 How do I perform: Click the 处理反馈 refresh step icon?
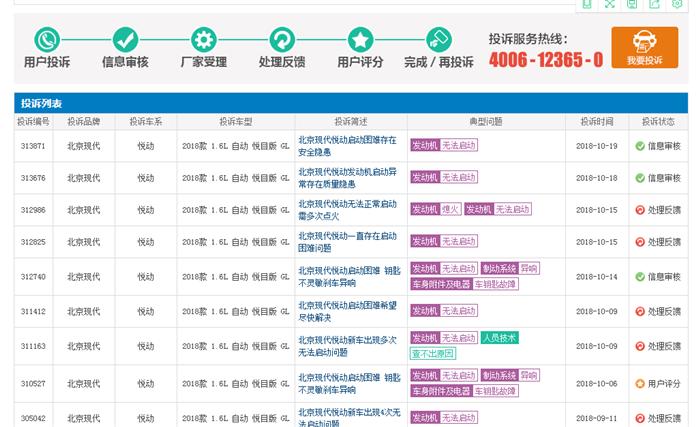[x=282, y=40]
